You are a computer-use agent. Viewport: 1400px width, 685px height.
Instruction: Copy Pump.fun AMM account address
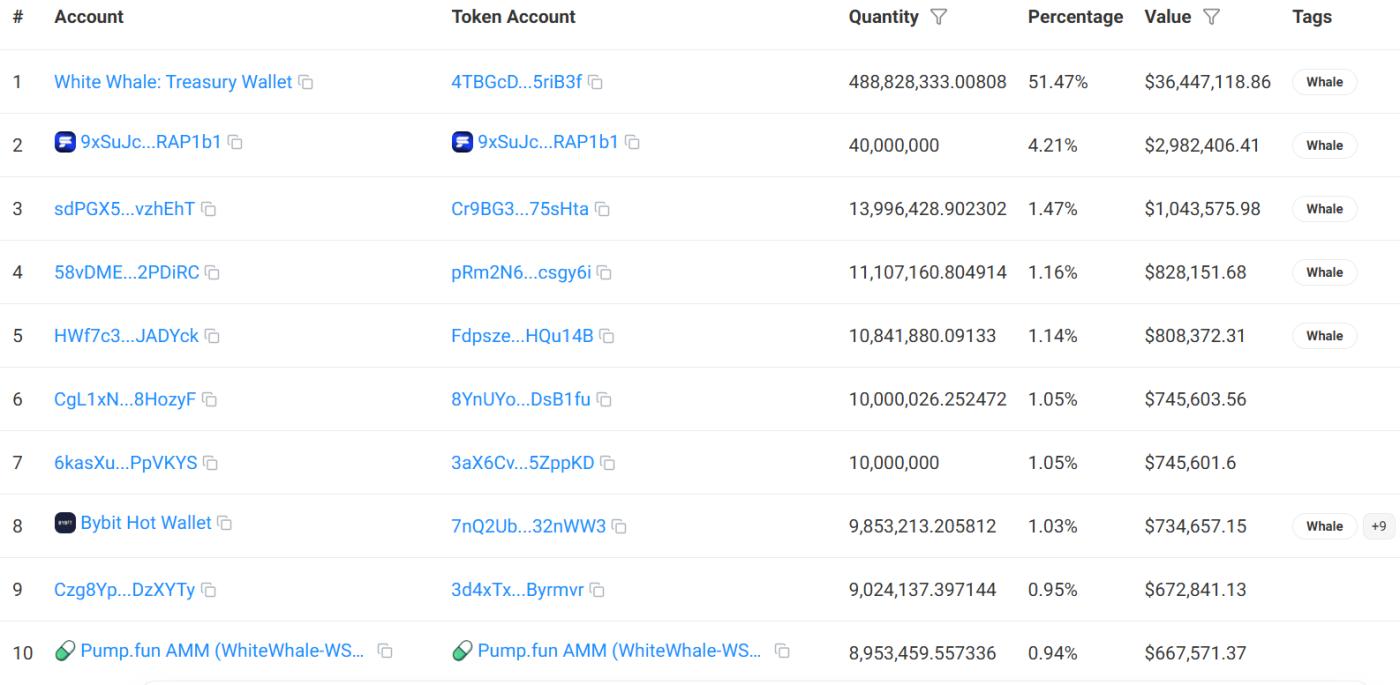(x=384, y=651)
